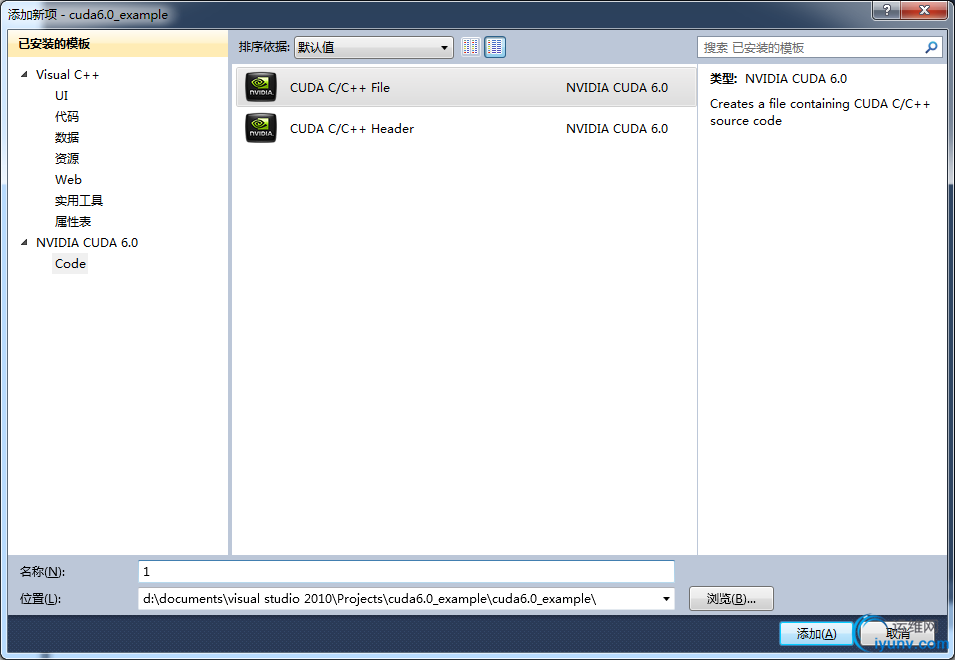Click the CUDA C/C++ Header name text
This screenshot has height=660, width=955.
pos(352,128)
